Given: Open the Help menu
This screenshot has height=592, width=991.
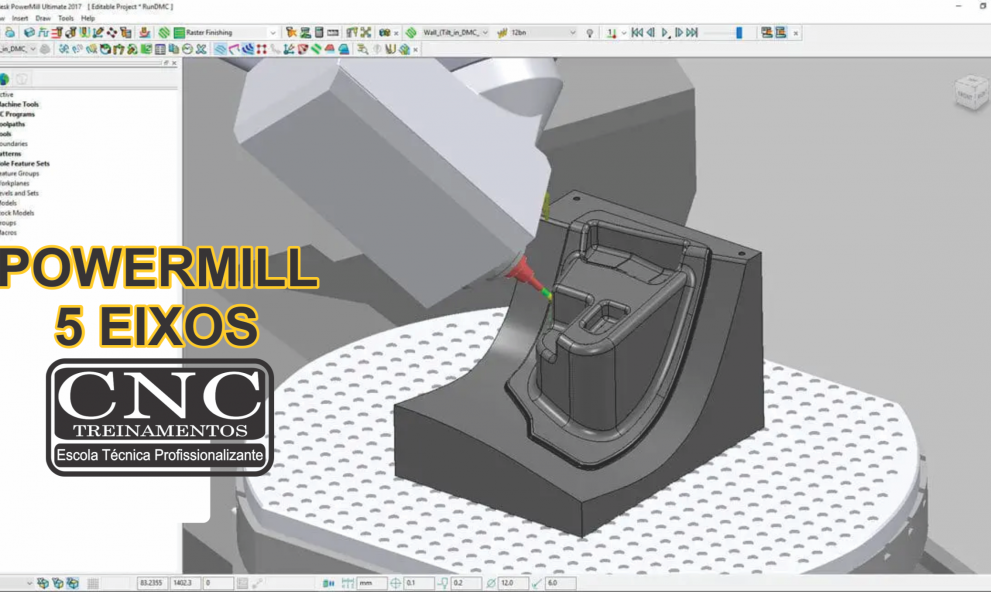Looking at the screenshot, I should [x=88, y=18].
